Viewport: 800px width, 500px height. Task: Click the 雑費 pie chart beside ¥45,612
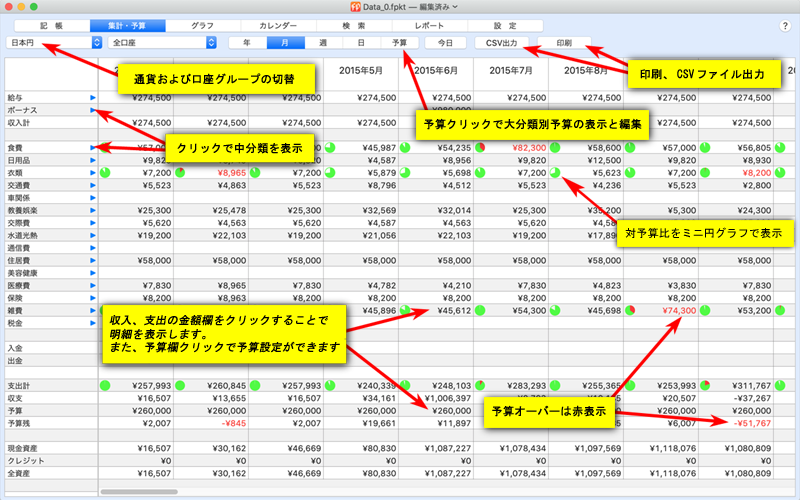pyautogui.click(x=405, y=310)
